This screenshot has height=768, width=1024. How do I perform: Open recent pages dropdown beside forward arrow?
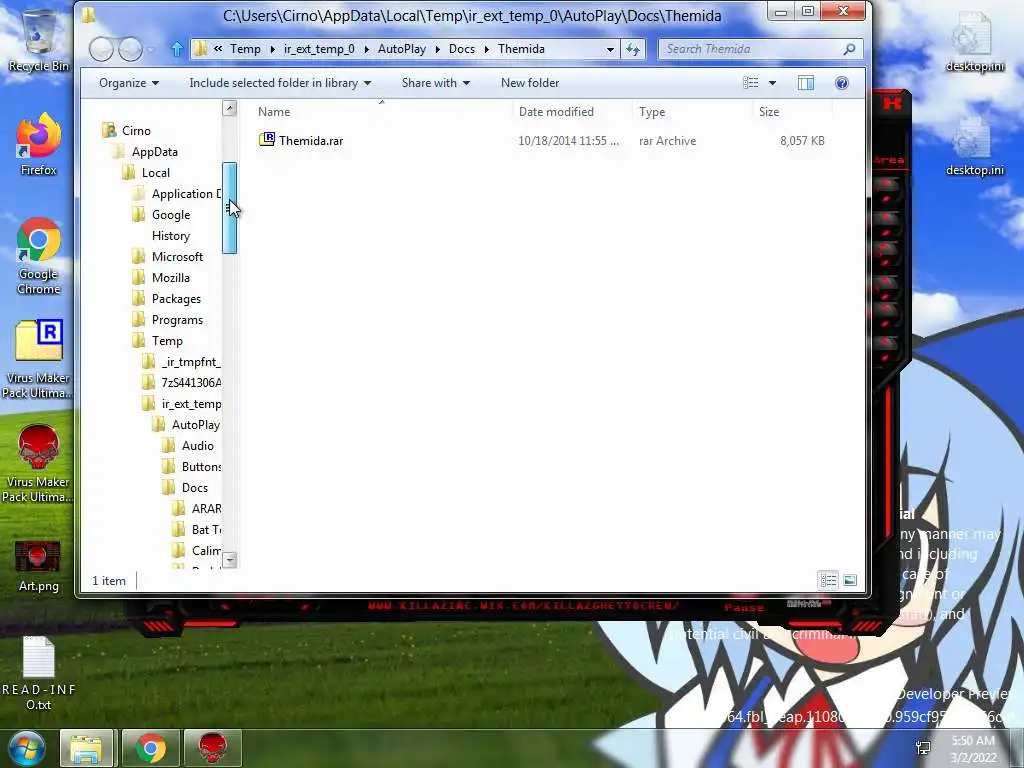point(151,50)
